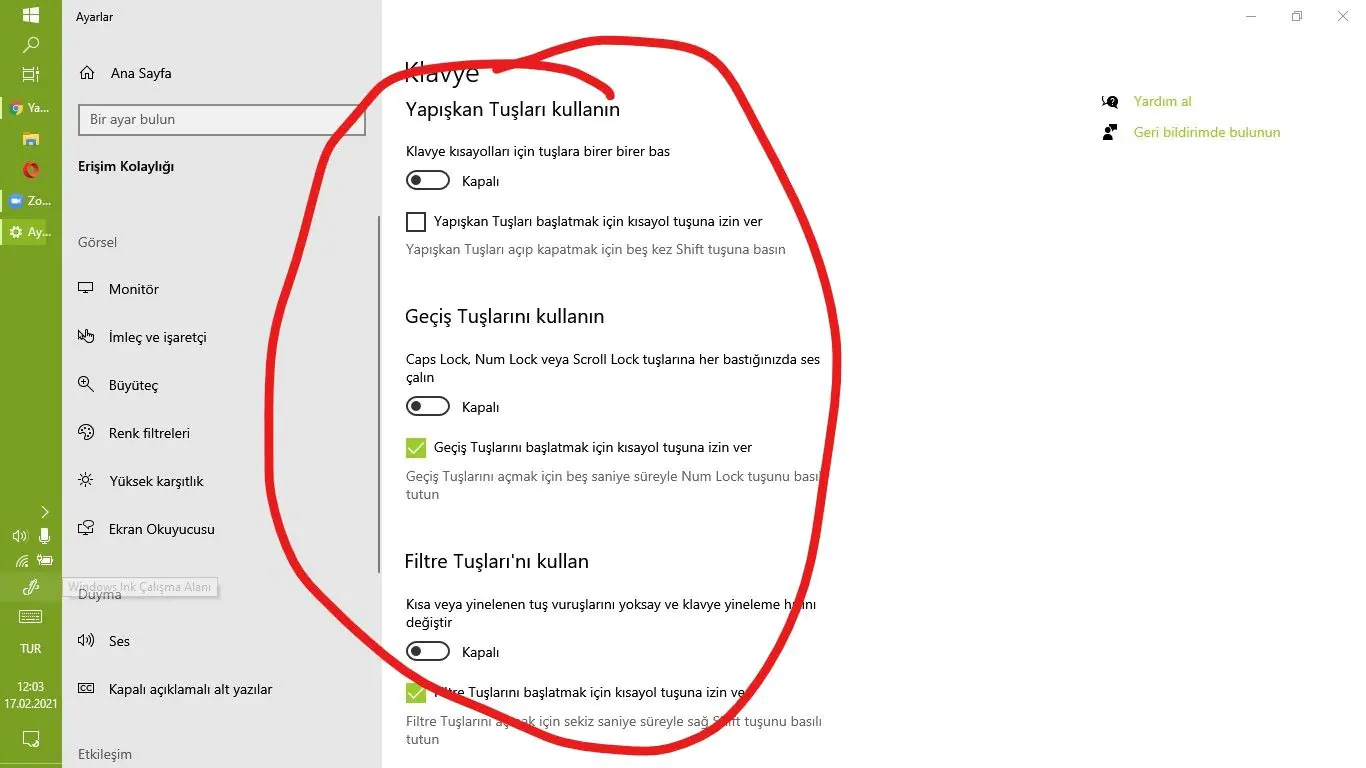Uncheck the Geçiş Tuşlarını shortcut checkbox

(416, 448)
